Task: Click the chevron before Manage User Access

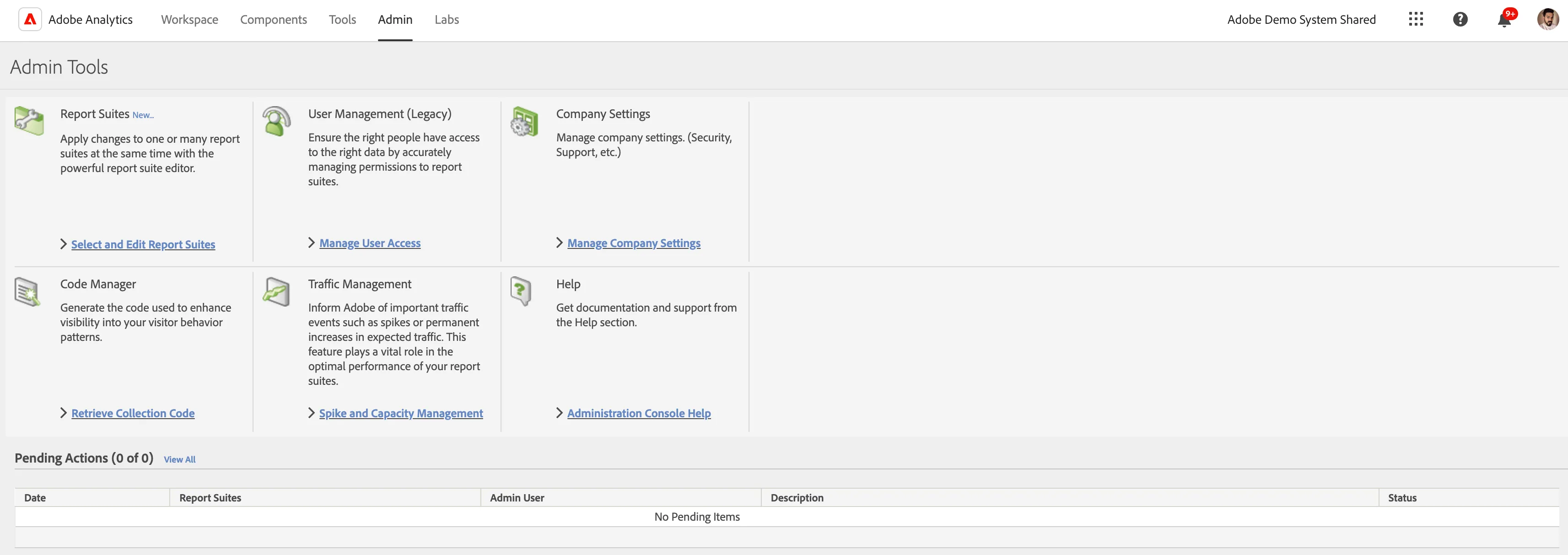Action: (312, 242)
